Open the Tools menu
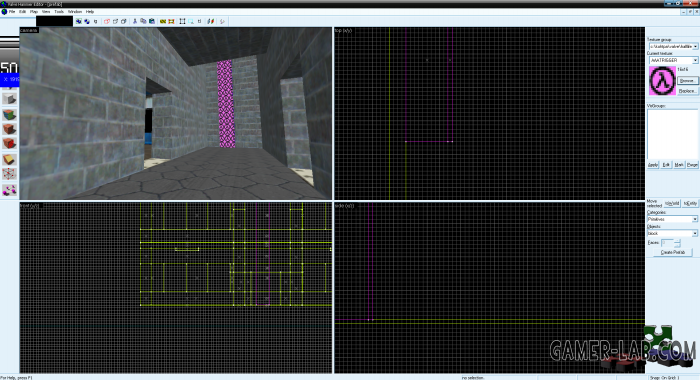The height and width of the screenshot is (380, 700). tap(59, 12)
